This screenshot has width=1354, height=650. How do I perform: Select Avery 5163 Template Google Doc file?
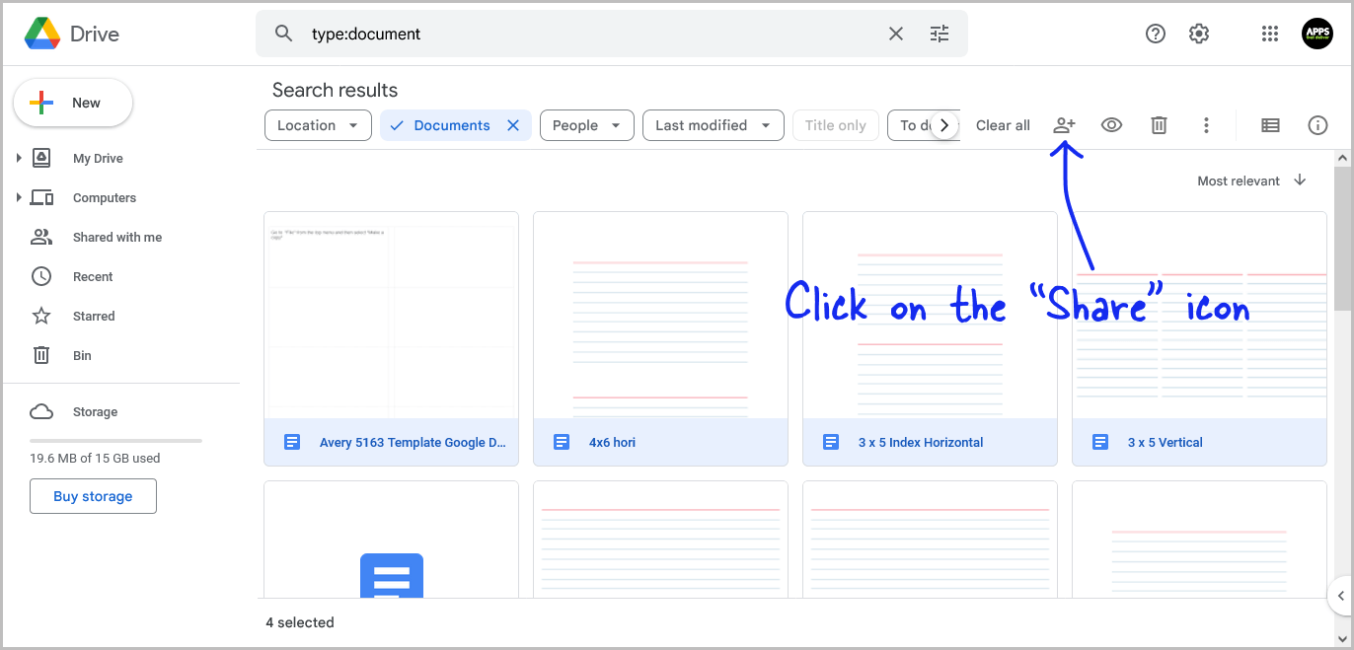point(391,338)
